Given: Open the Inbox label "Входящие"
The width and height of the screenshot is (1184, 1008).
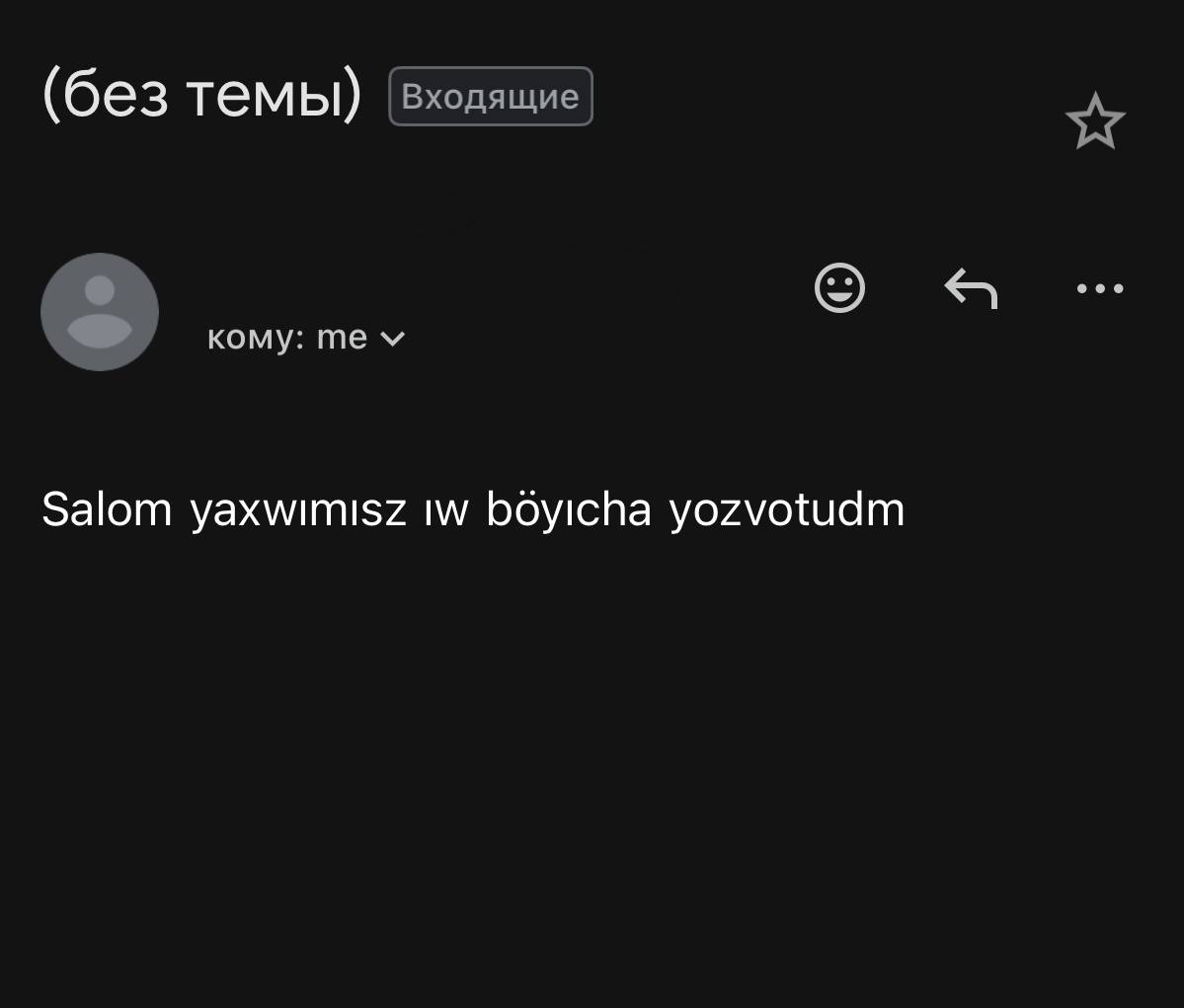Looking at the screenshot, I should click(x=490, y=97).
